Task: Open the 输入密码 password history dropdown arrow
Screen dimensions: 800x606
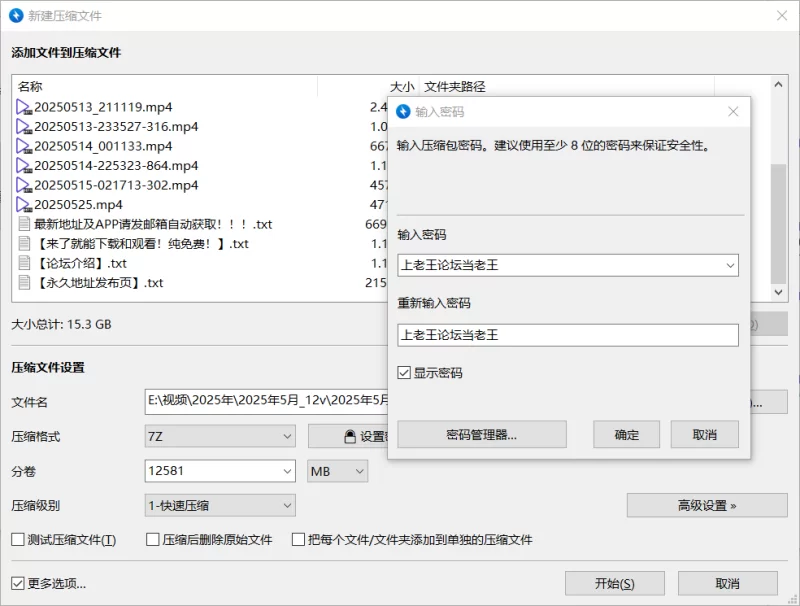Action: [730, 265]
